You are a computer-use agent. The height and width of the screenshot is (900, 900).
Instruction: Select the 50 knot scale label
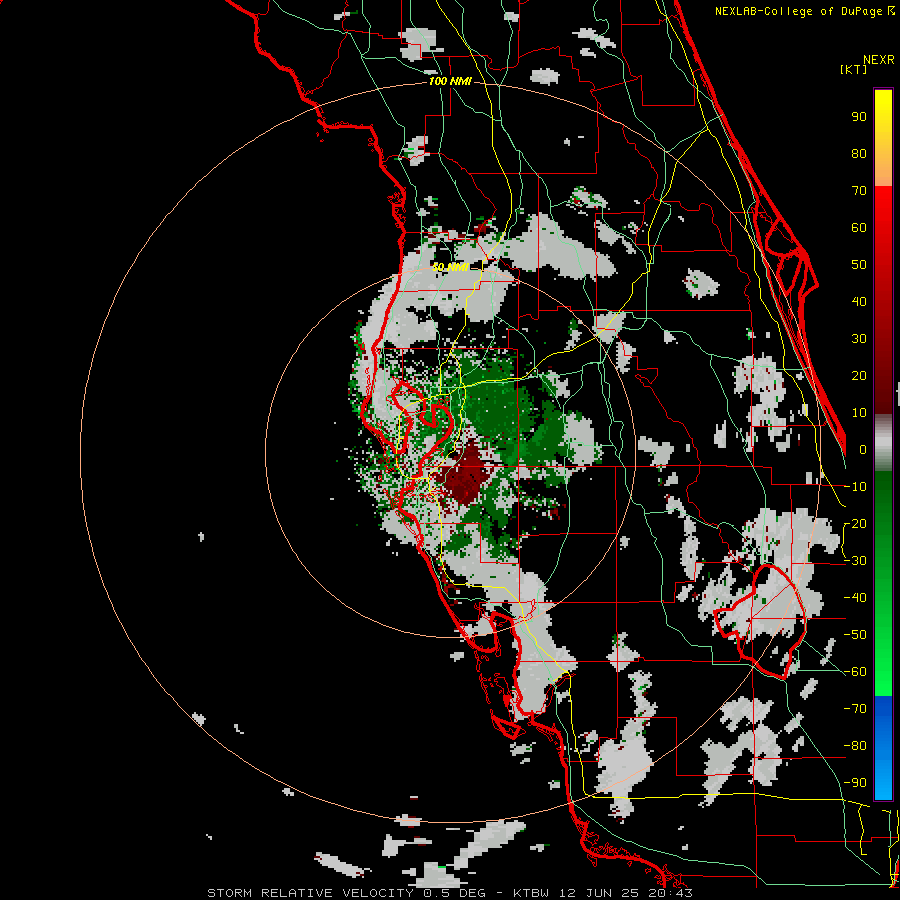(x=859, y=265)
